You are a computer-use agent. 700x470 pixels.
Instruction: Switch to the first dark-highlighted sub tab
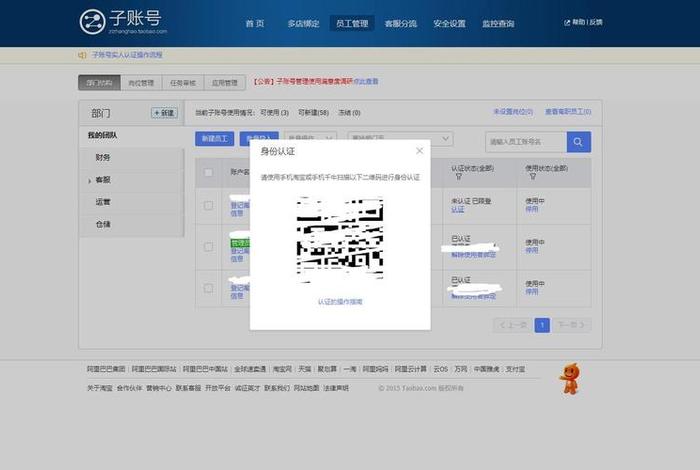pyautogui.click(x=99, y=83)
